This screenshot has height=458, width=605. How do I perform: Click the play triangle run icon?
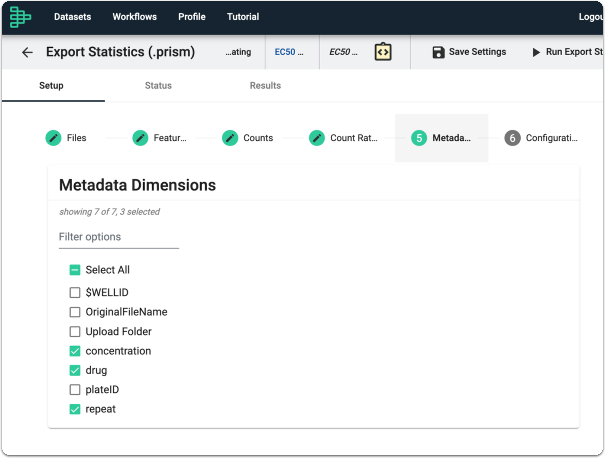pyautogui.click(x=536, y=52)
